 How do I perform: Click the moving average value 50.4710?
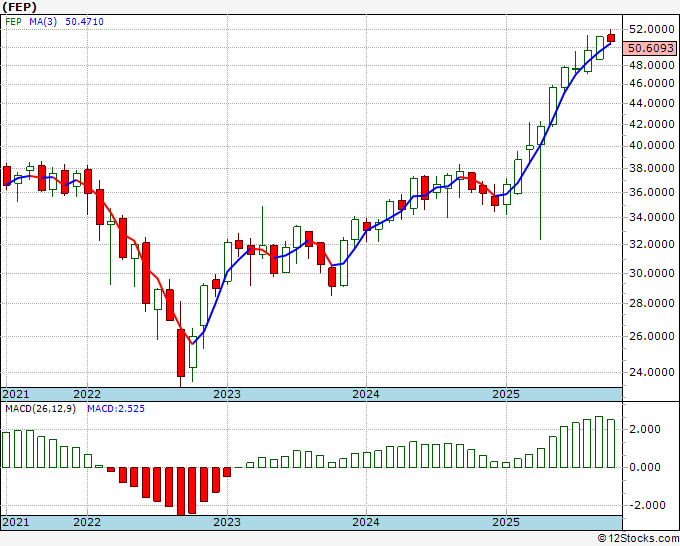pos(84,22)
